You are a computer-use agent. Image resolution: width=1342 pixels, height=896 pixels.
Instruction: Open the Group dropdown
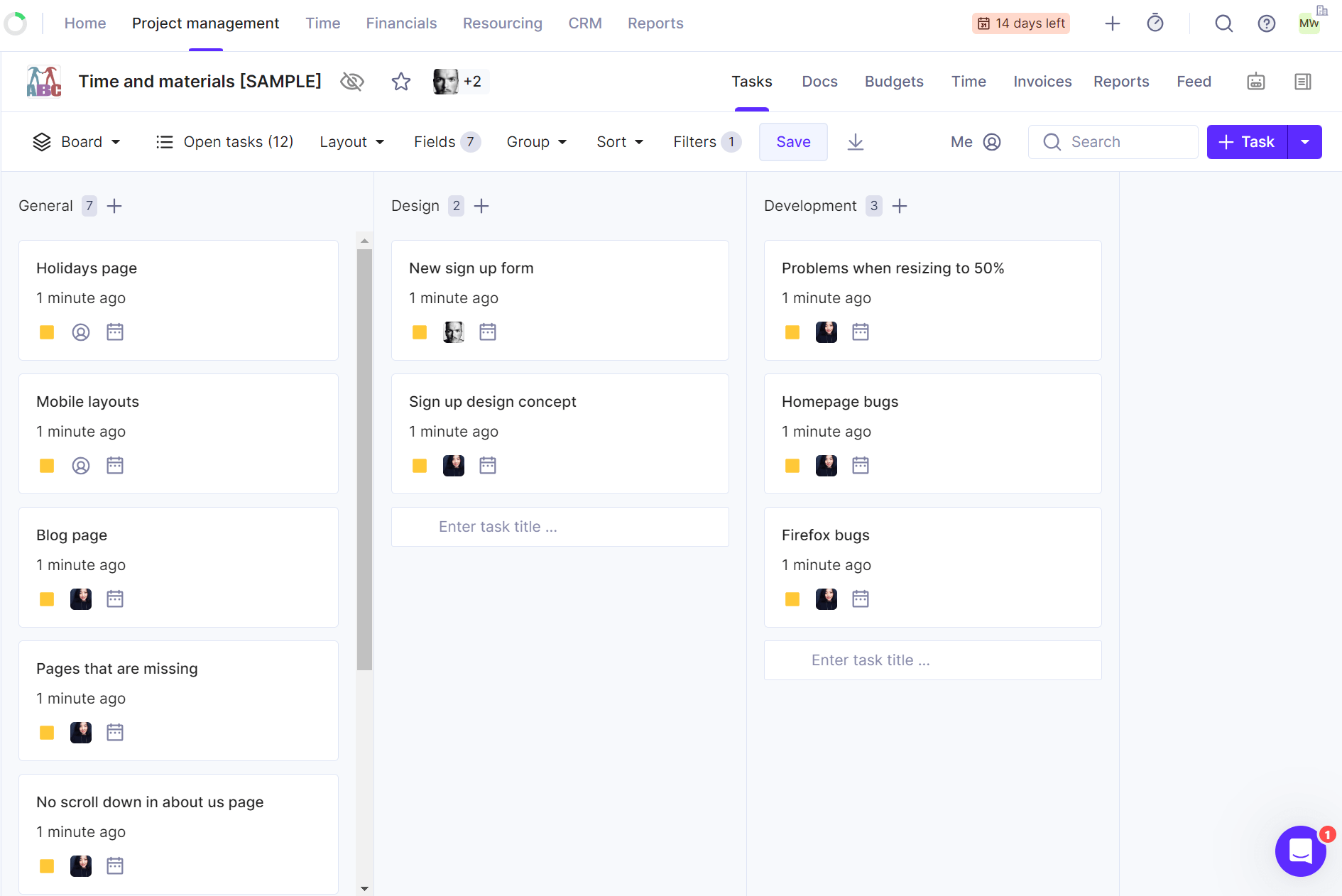(536, 142)
